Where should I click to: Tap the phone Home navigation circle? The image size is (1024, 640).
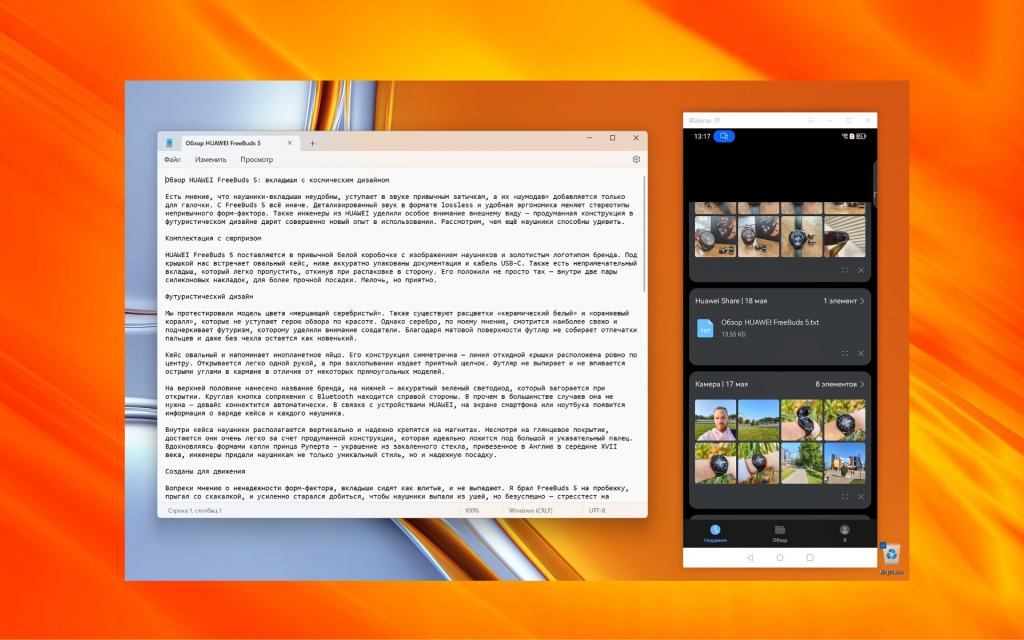(x=780, y=558)
